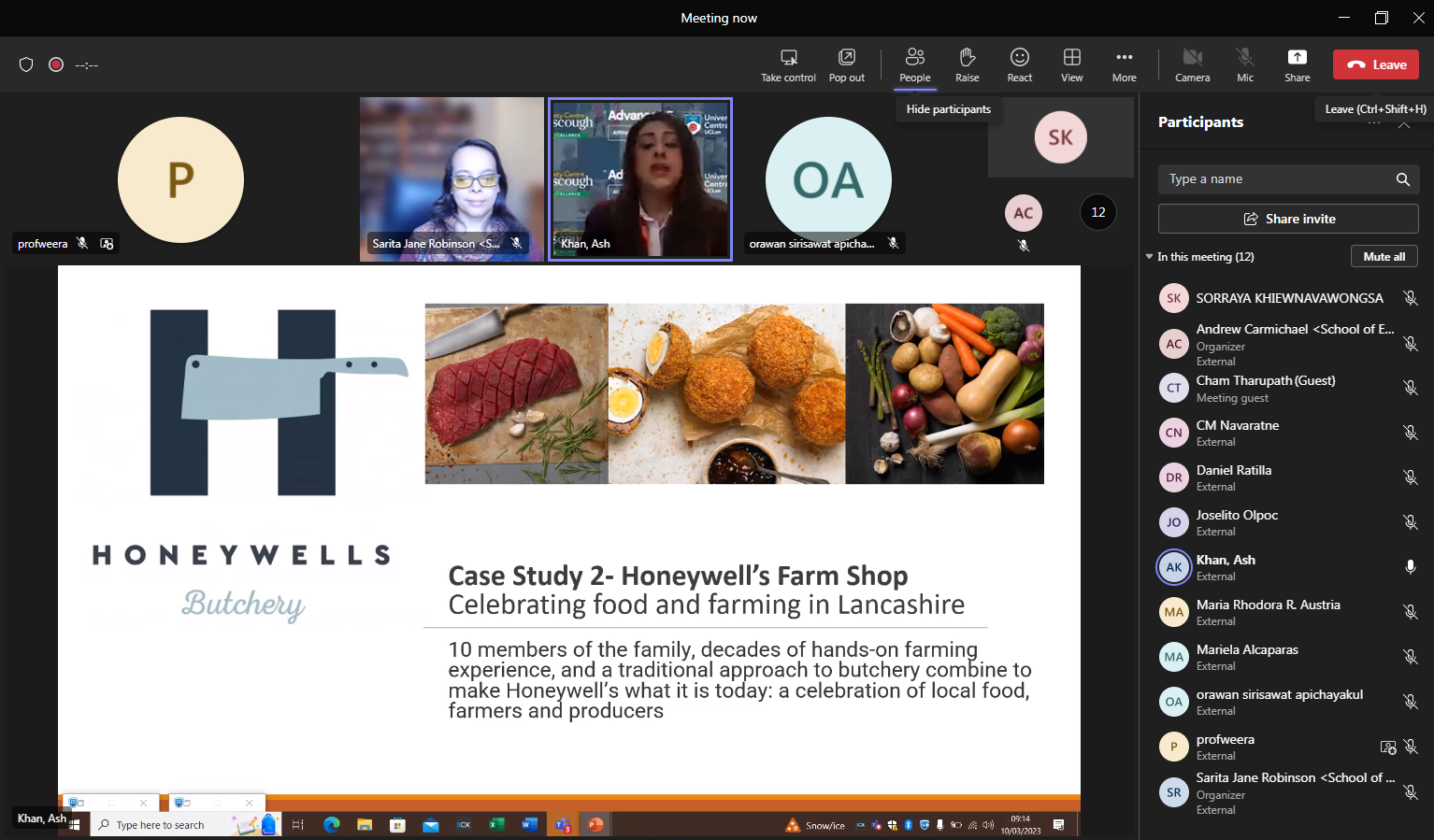Click the screen-share icon beside profweera in list
Viewport: 1434px width, 840px height.
[x=1388, y=747]
